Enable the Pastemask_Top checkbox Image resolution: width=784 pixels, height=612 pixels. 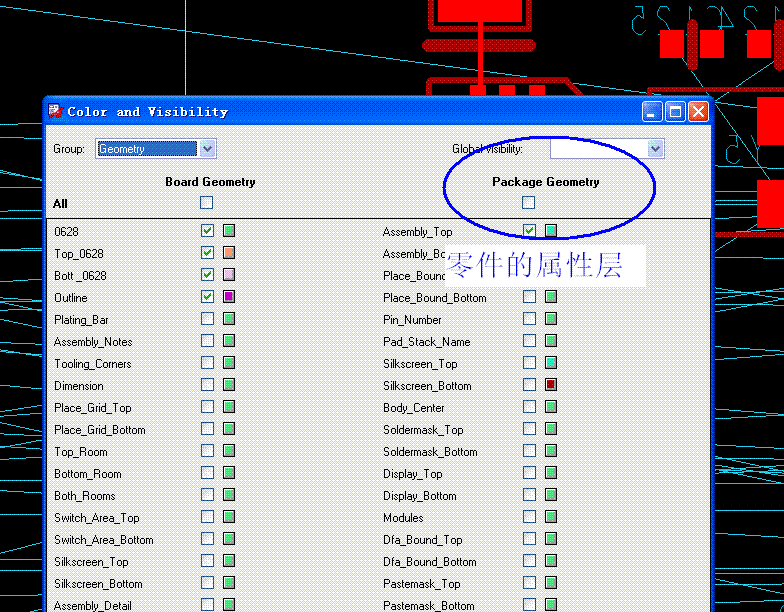click(530, 582)
